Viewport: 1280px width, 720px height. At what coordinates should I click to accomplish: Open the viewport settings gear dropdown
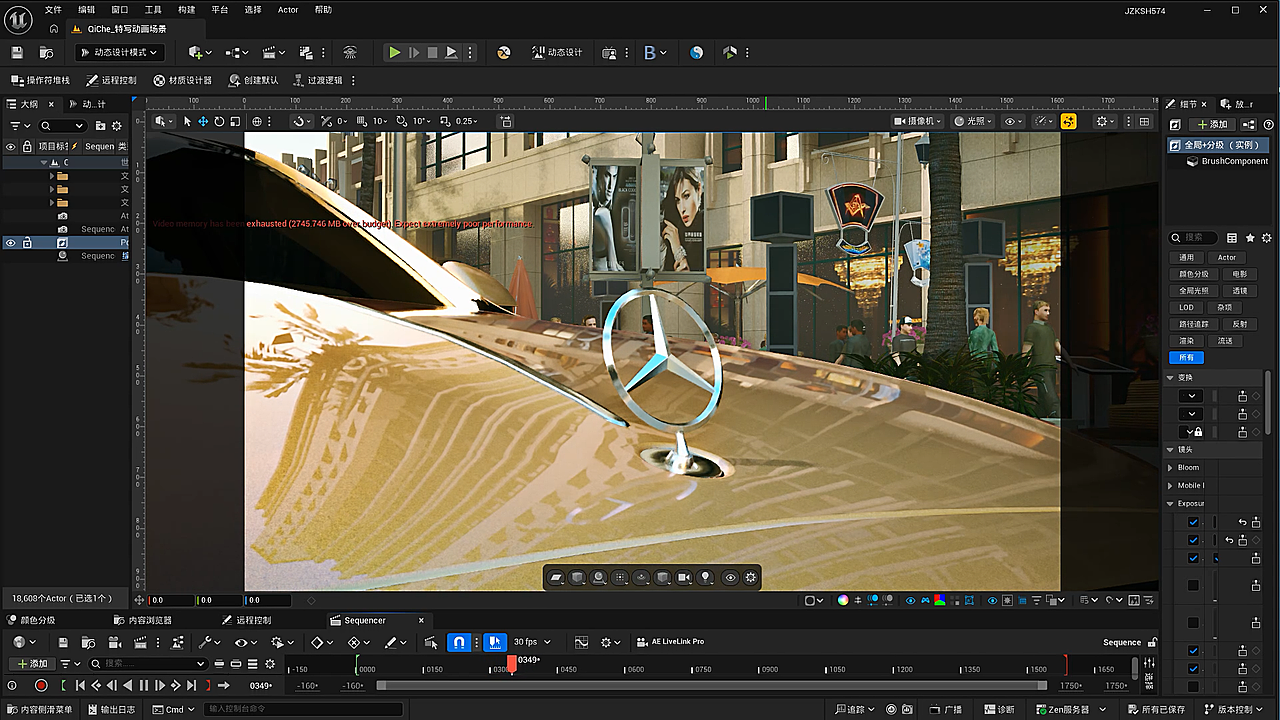pyautogui.click(x=1105, y=121)
